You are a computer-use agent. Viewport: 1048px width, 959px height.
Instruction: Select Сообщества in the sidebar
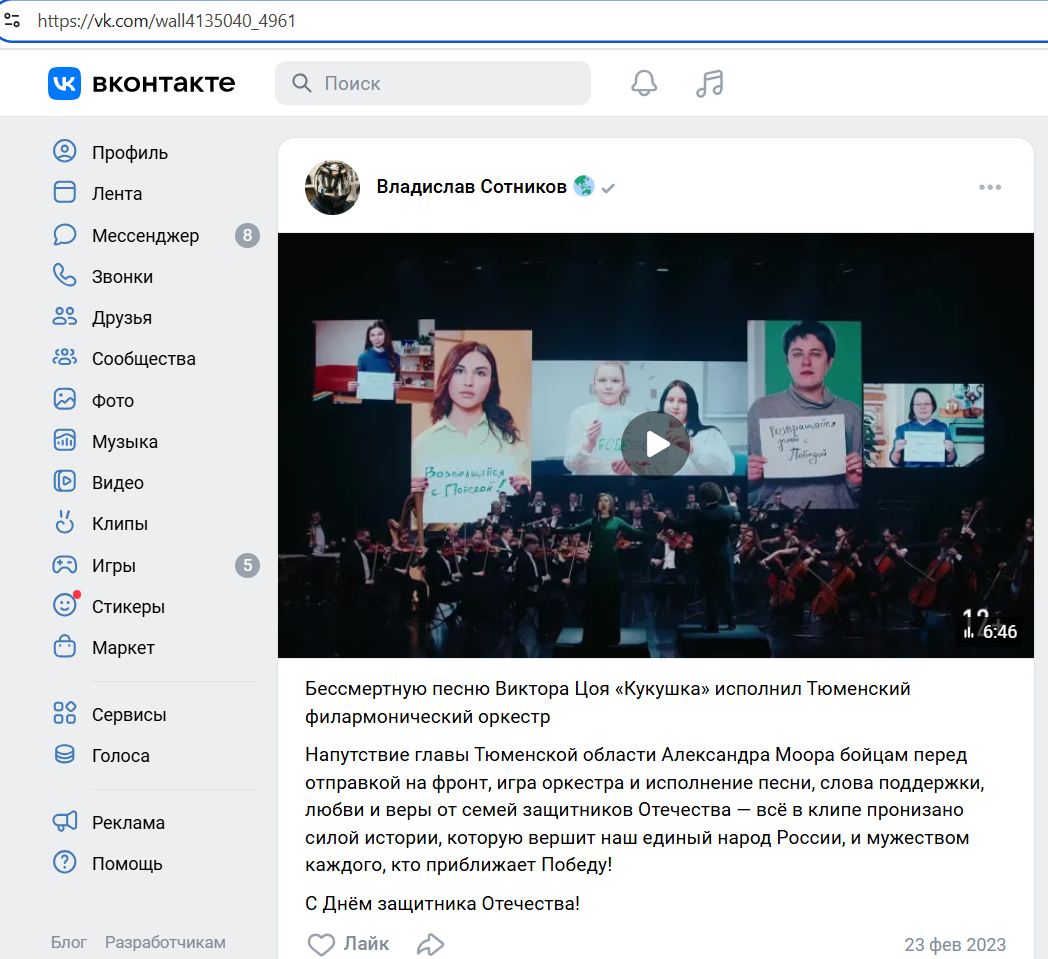[143, 359]
